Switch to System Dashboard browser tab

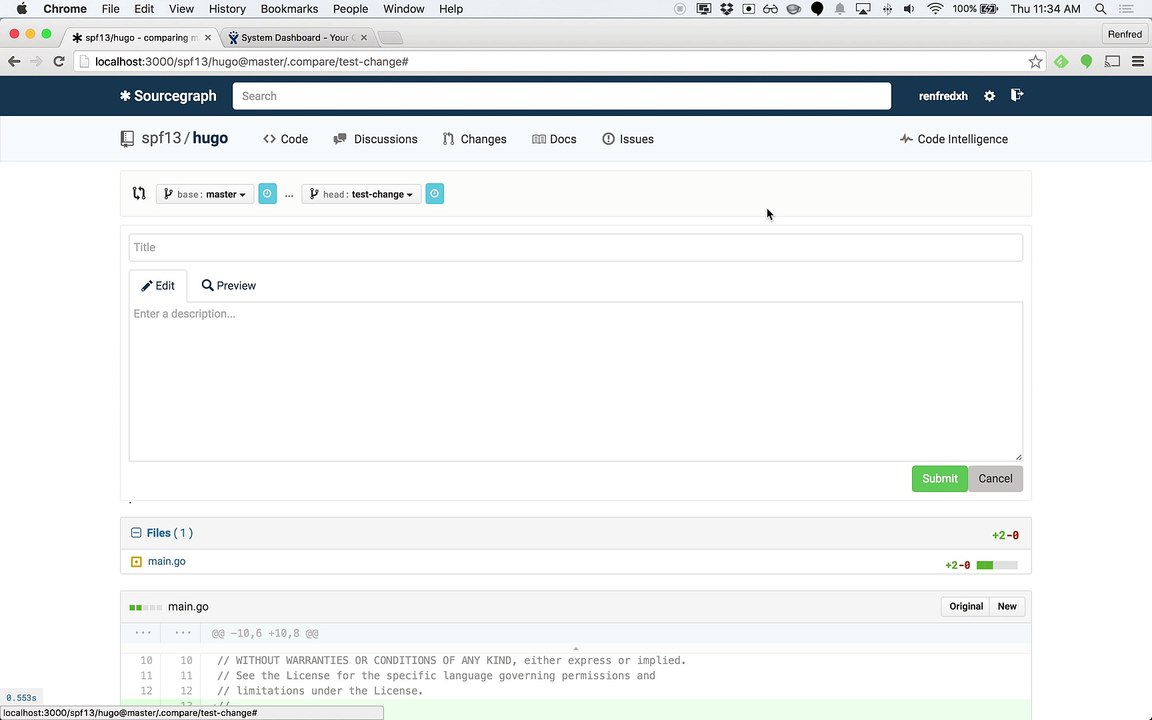coord(298,37)
